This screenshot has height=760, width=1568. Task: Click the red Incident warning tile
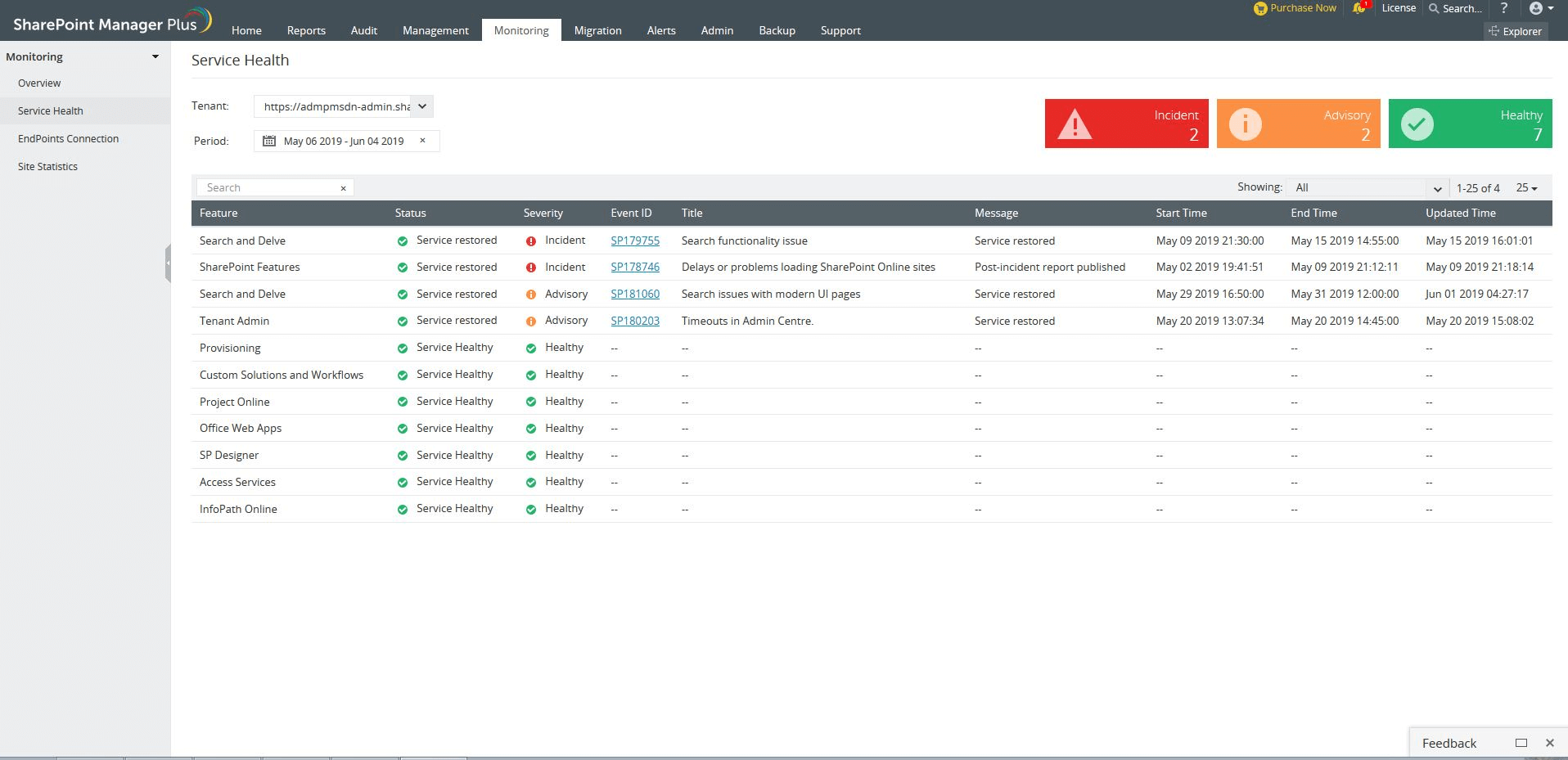click(x=1126, y=124)
